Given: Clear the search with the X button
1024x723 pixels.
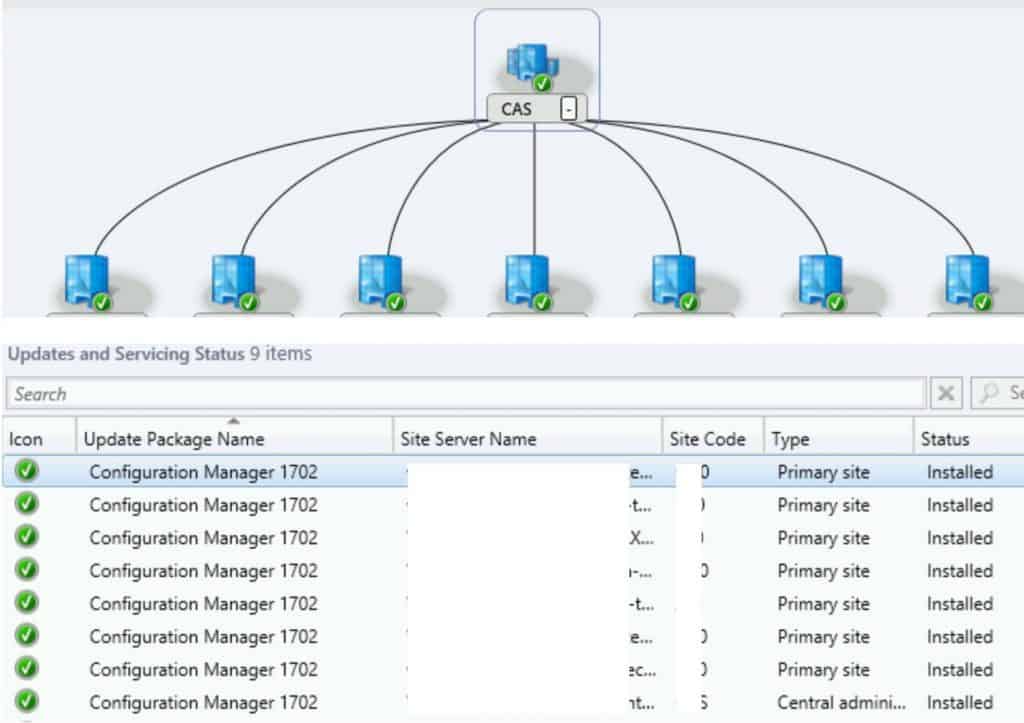Looking at the screenshot, I should pos(946,393).
